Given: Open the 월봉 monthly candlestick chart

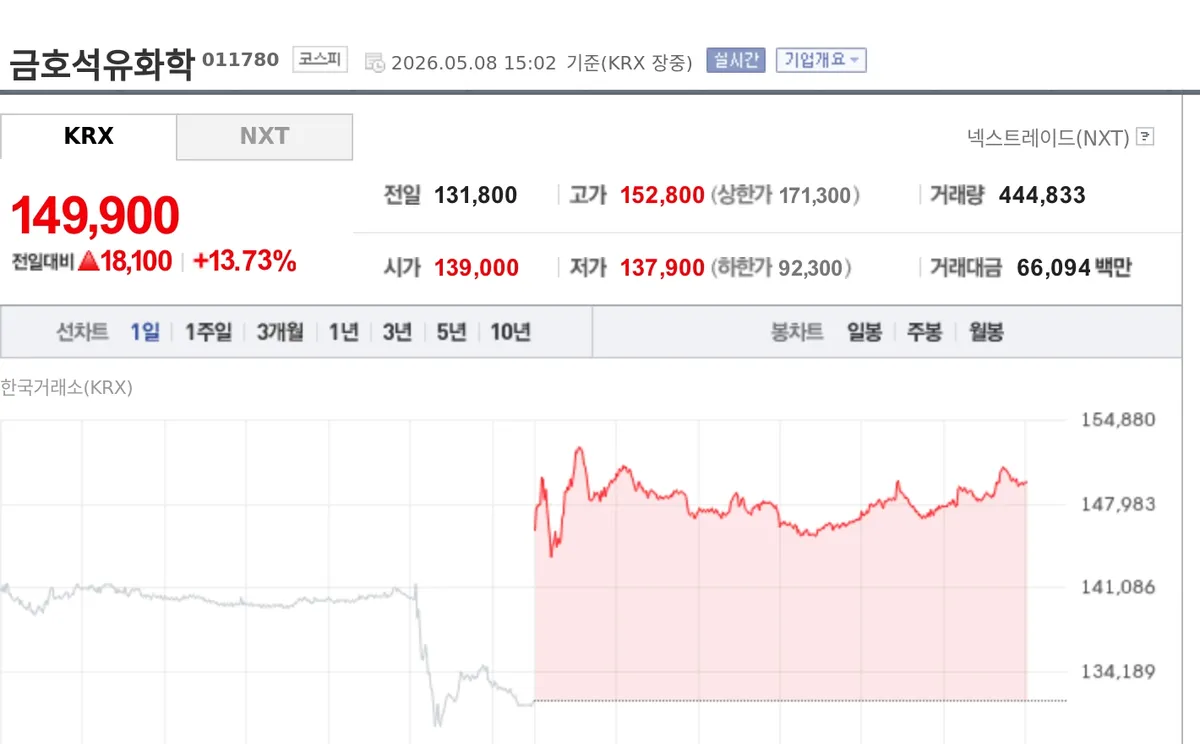Looking at the screenshot, I should (986, 332).
